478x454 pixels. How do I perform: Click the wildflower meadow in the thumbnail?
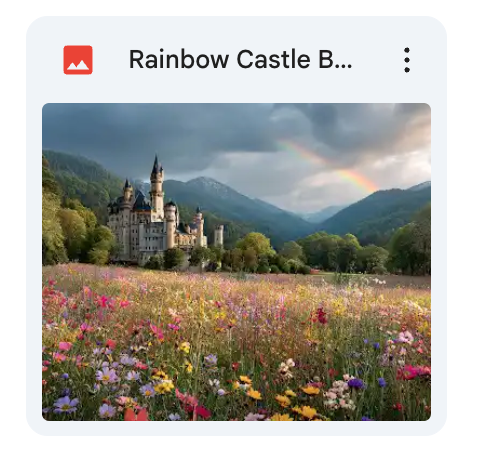click(236, 343)
